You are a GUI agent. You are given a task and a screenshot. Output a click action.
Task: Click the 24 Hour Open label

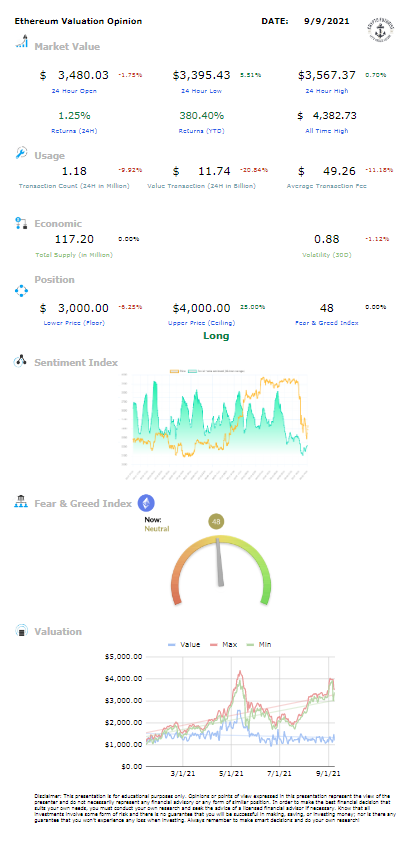pos(74,91)
